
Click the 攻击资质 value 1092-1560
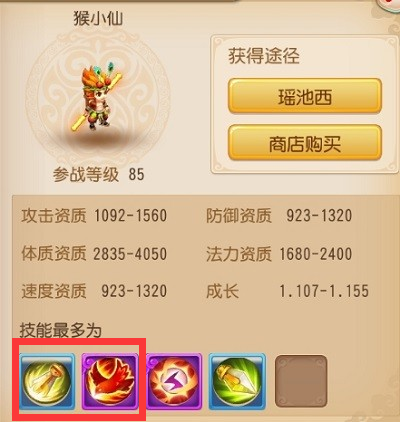[x=130, y=216]
